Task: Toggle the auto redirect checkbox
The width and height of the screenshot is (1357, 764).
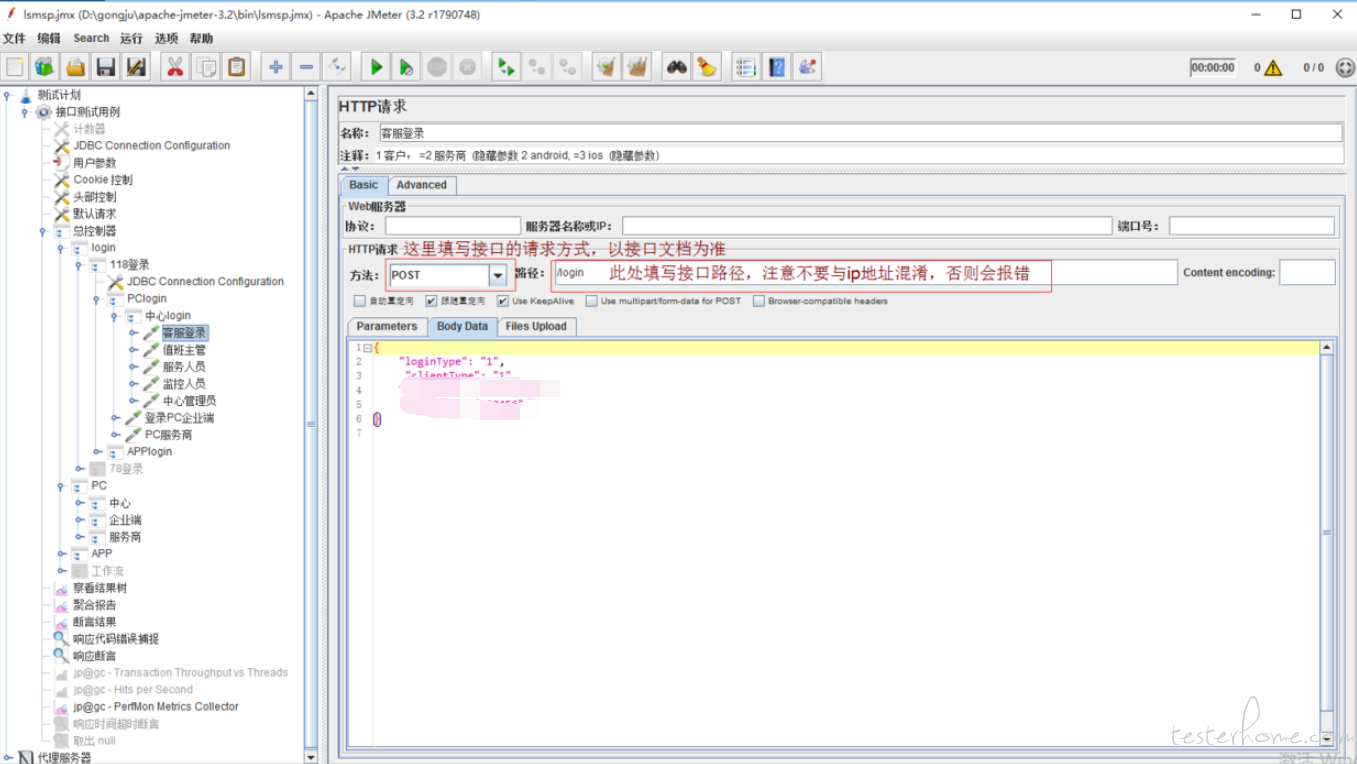Action: tap(360, 301)
